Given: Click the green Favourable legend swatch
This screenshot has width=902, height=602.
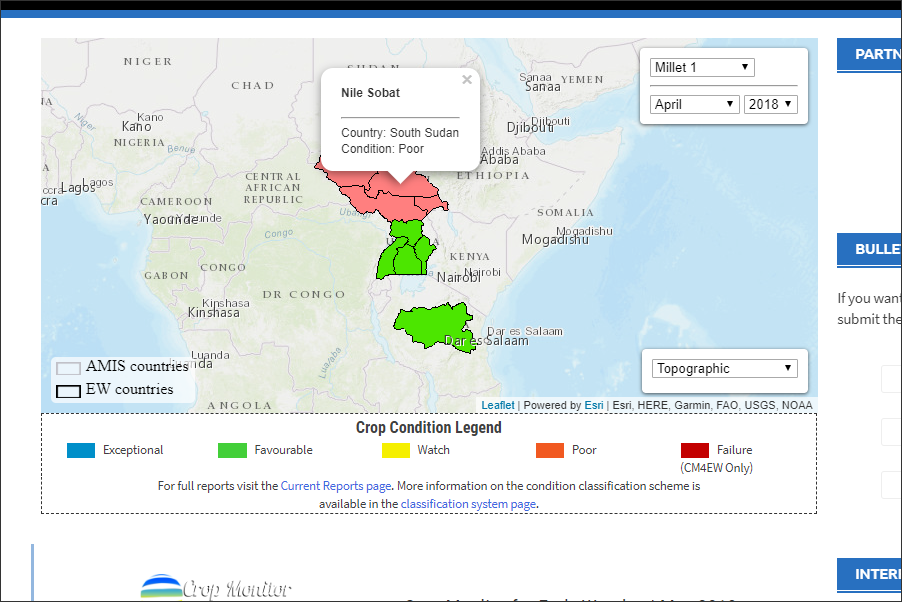Looking at the screenshot, I should click(x=232, y=450).
